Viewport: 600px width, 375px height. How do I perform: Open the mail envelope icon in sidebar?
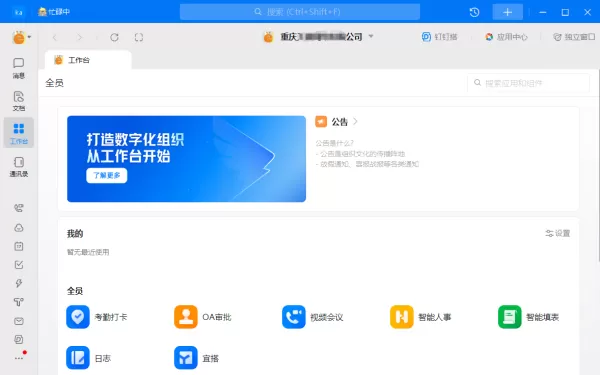coord(18,321)
